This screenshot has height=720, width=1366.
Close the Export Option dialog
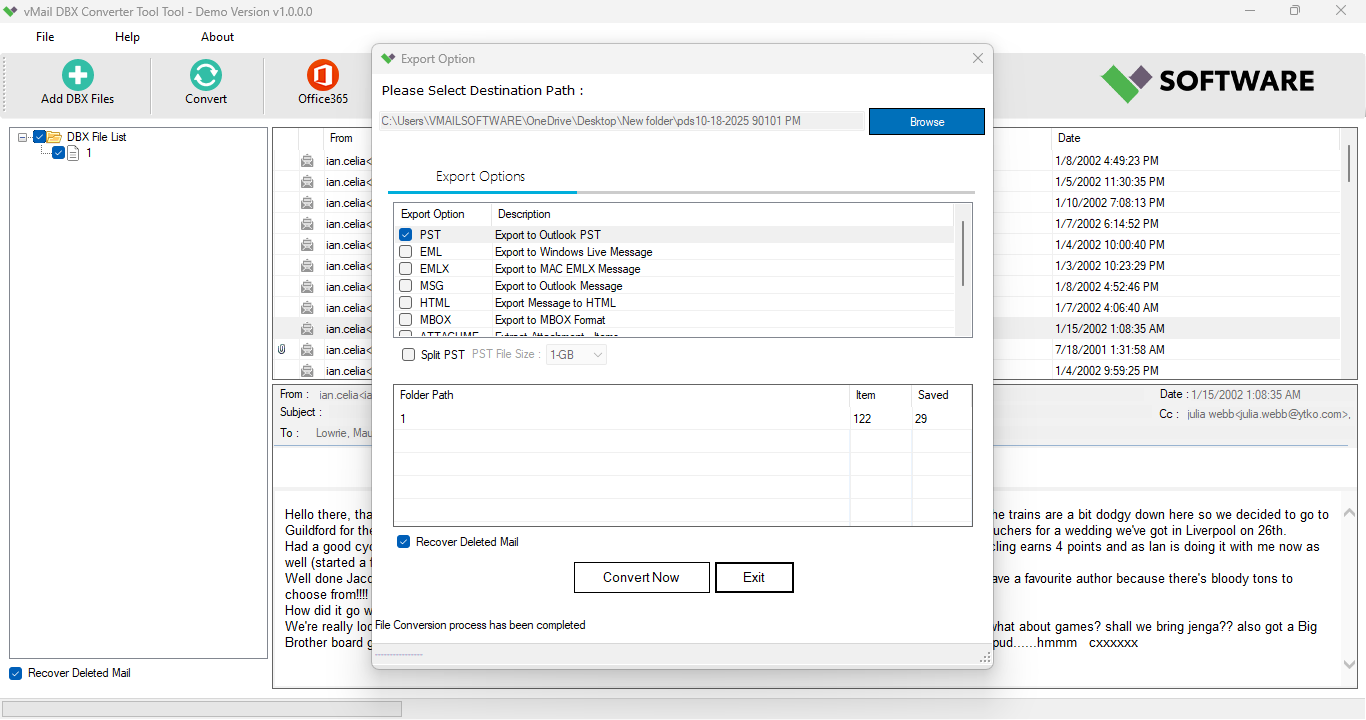coord(977,59)
